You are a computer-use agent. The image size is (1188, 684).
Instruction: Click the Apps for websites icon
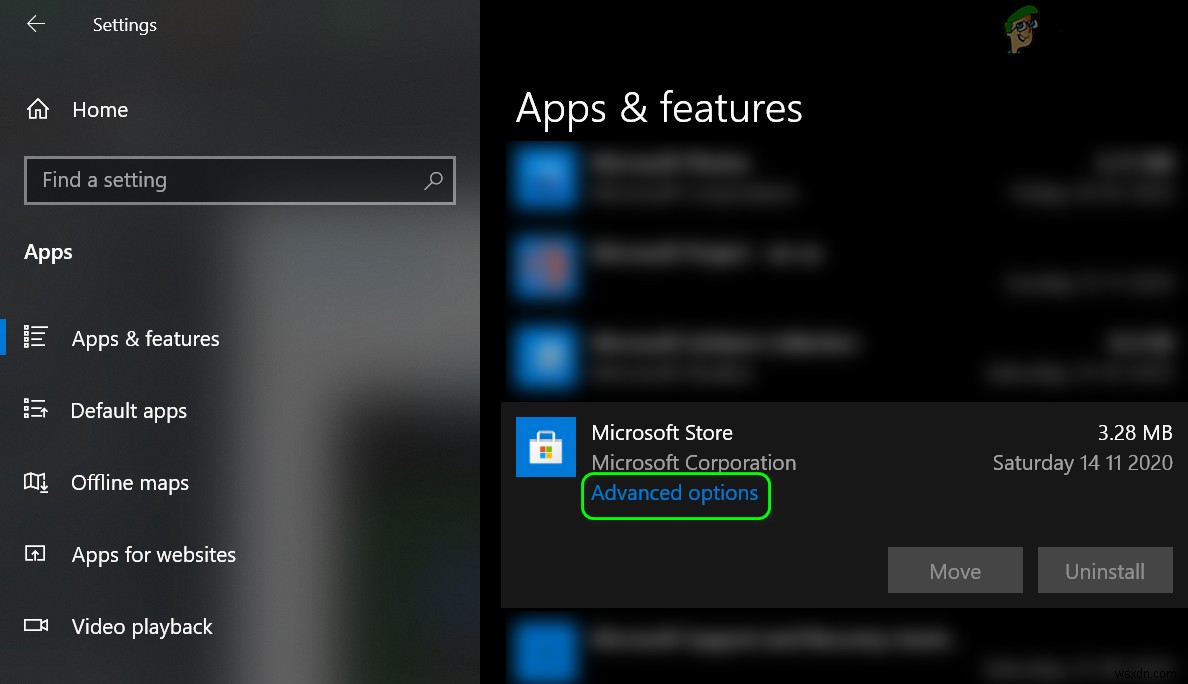pos(36,554)
